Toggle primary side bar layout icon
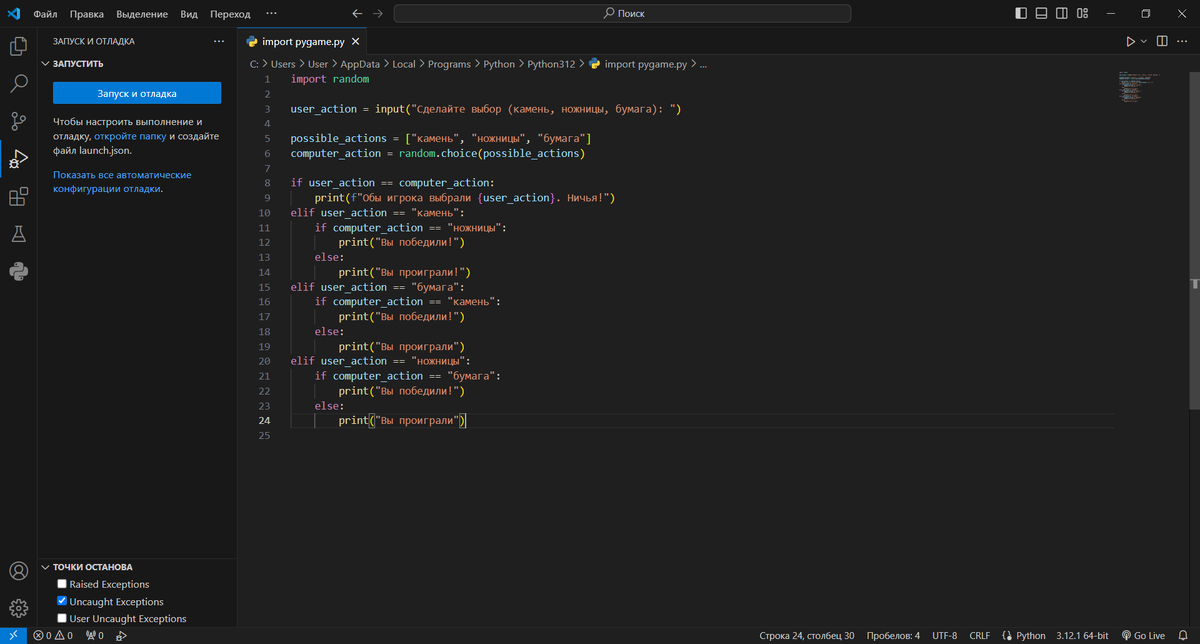The height and width of the screenshot is (644, 1200). (x=1020, y=14)
